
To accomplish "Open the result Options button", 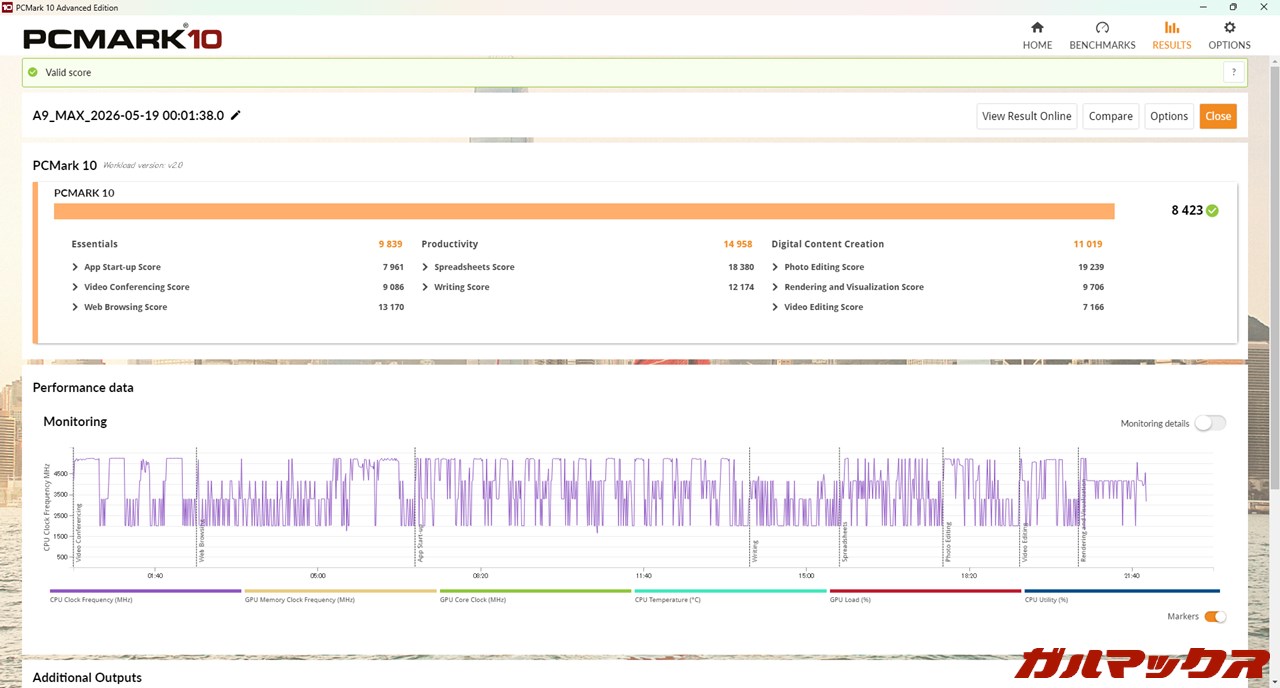I will click(x=1169, y=116).
